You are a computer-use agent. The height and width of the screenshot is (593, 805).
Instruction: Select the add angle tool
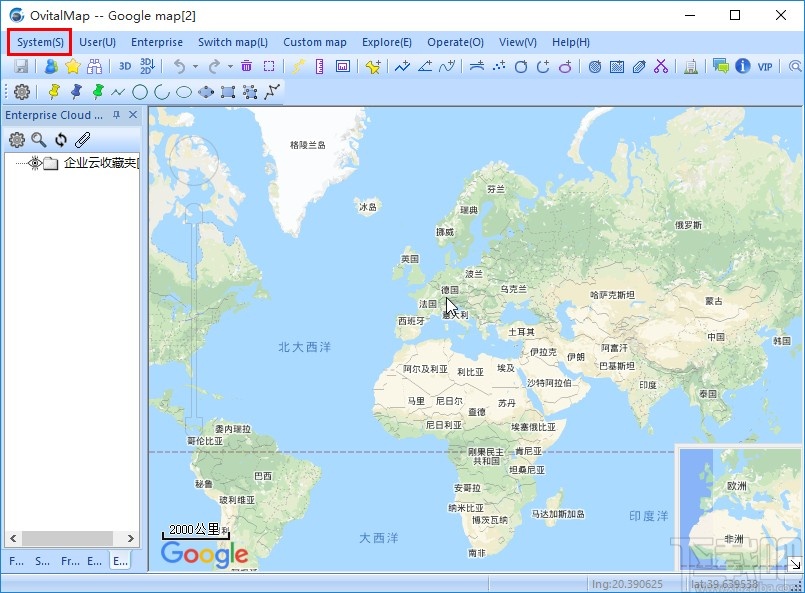click(425, 66)
